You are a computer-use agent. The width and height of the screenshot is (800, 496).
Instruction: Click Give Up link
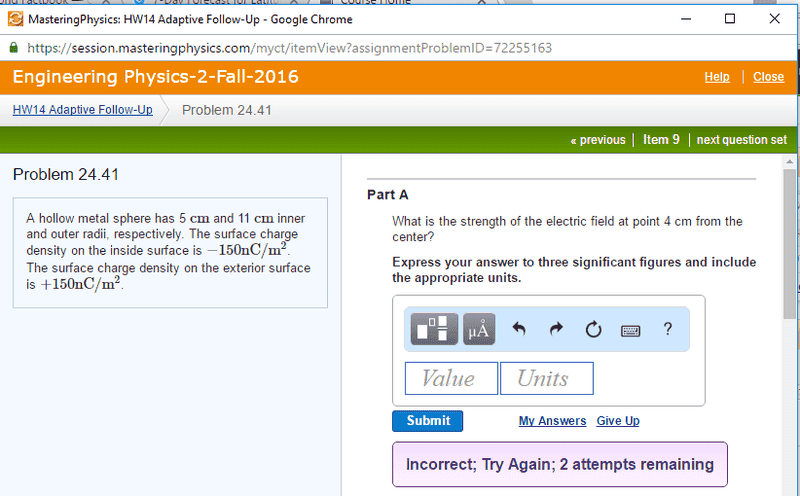tap(617, 421)
